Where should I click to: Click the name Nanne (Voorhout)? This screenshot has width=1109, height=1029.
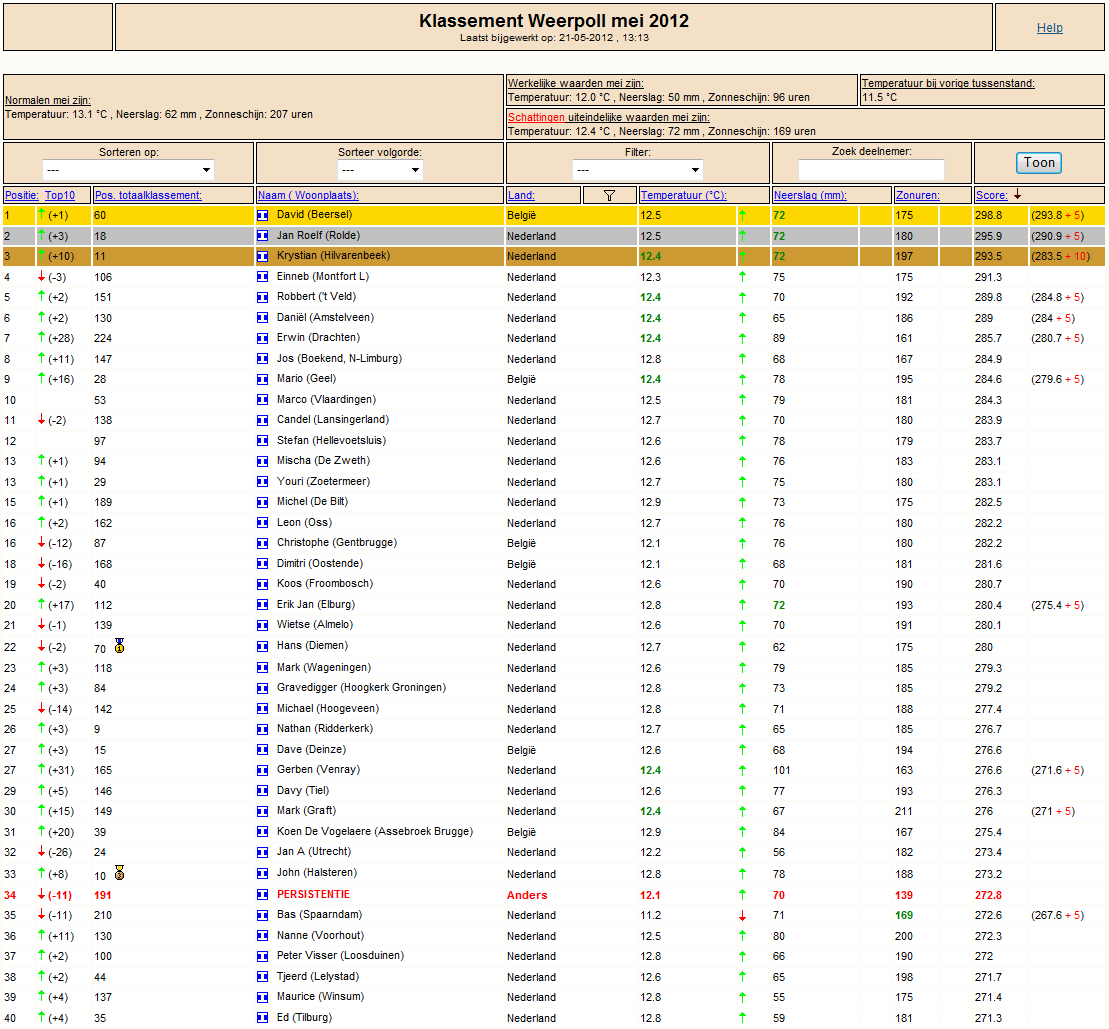click(320, 936)
